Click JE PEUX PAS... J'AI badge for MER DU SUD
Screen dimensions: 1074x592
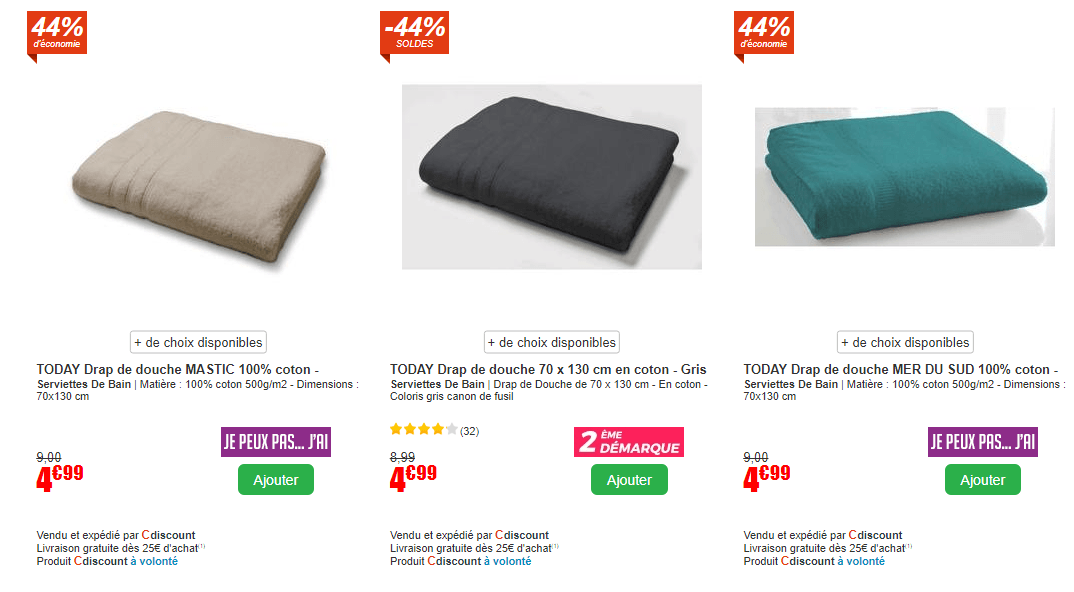tap(982, 442)
